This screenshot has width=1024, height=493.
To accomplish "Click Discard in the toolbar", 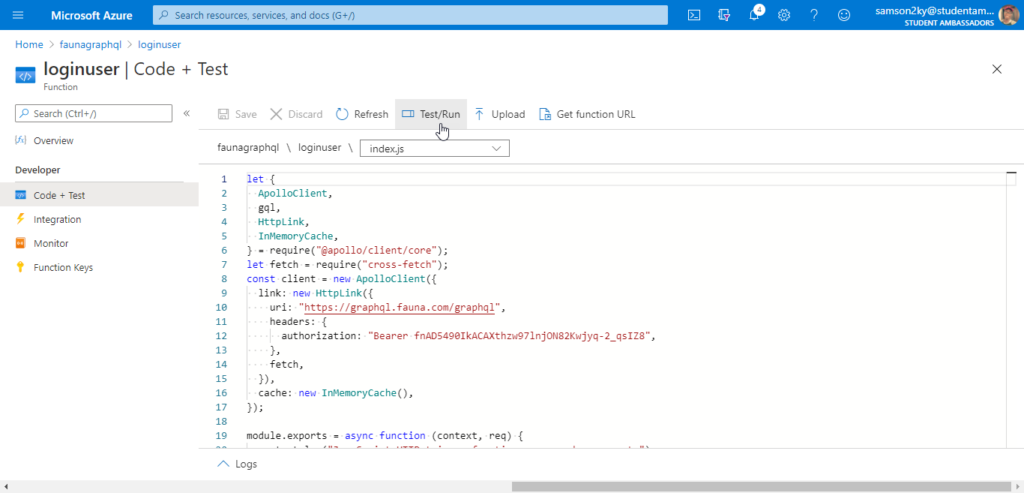I will point(296,114).
